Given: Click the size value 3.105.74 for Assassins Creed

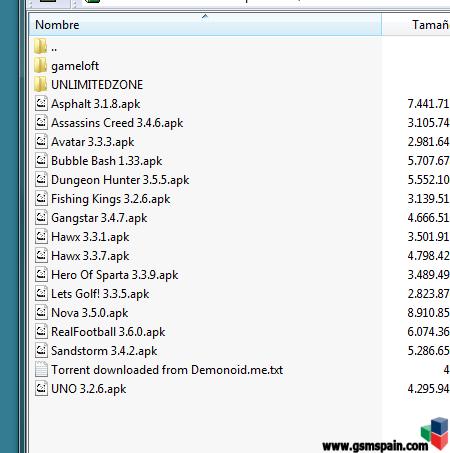Looking at the screenshot, I should [429, 123].
